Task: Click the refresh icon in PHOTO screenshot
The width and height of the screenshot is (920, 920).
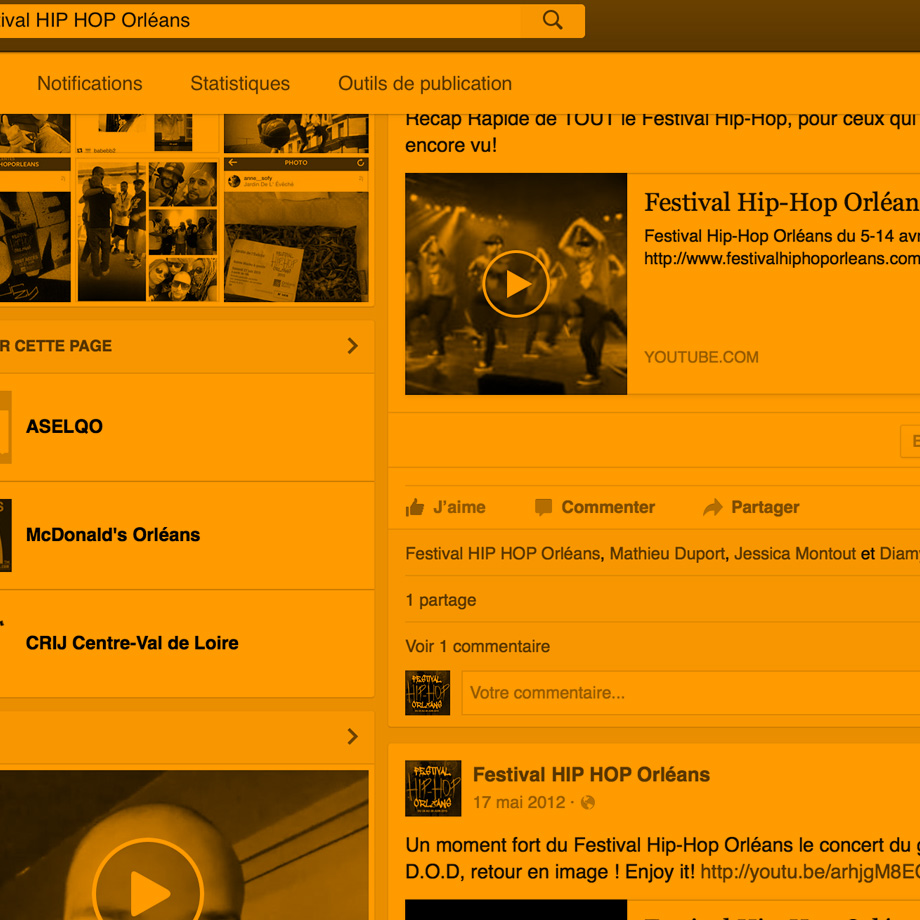Action: [x=360, y=163]
